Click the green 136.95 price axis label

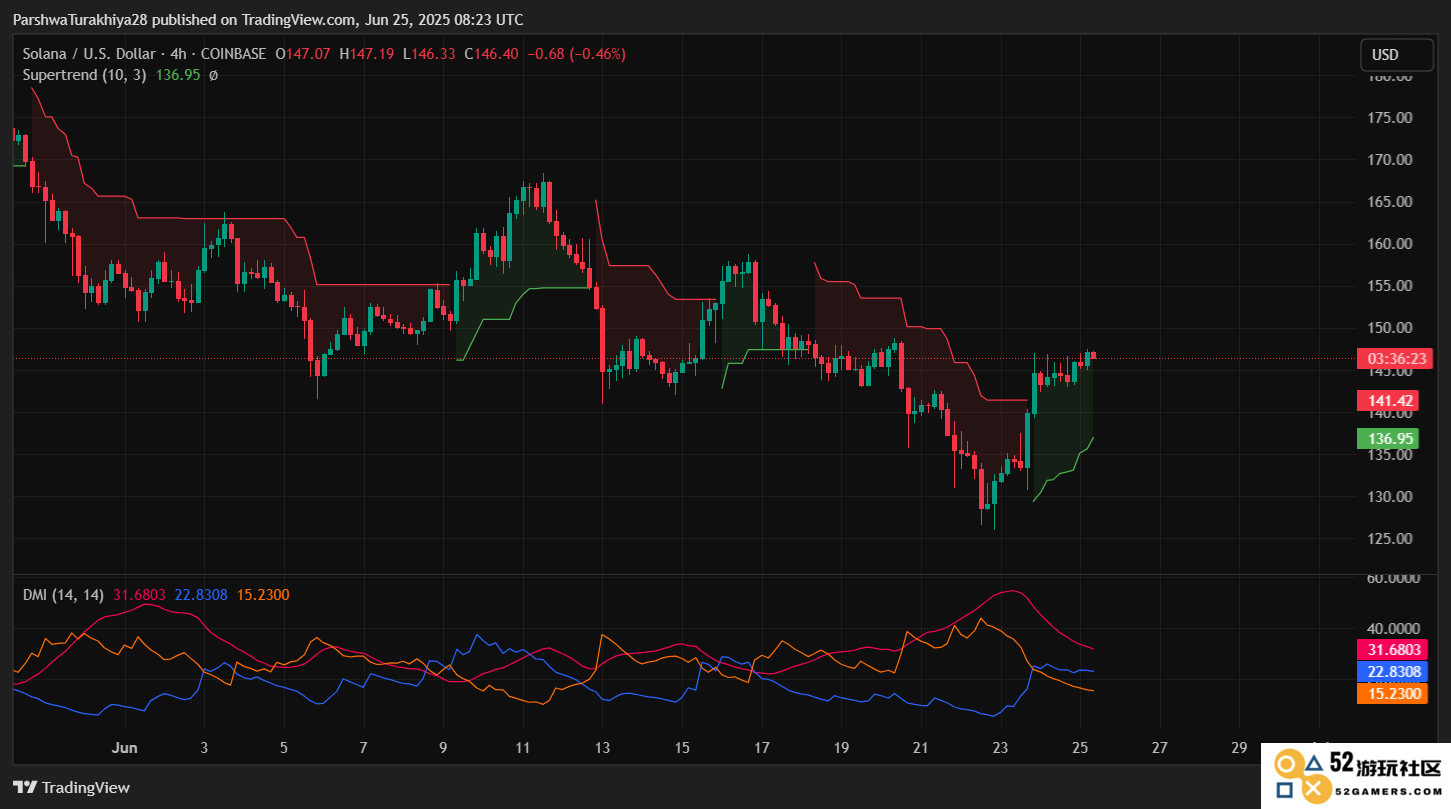(x=1390, y=438)
